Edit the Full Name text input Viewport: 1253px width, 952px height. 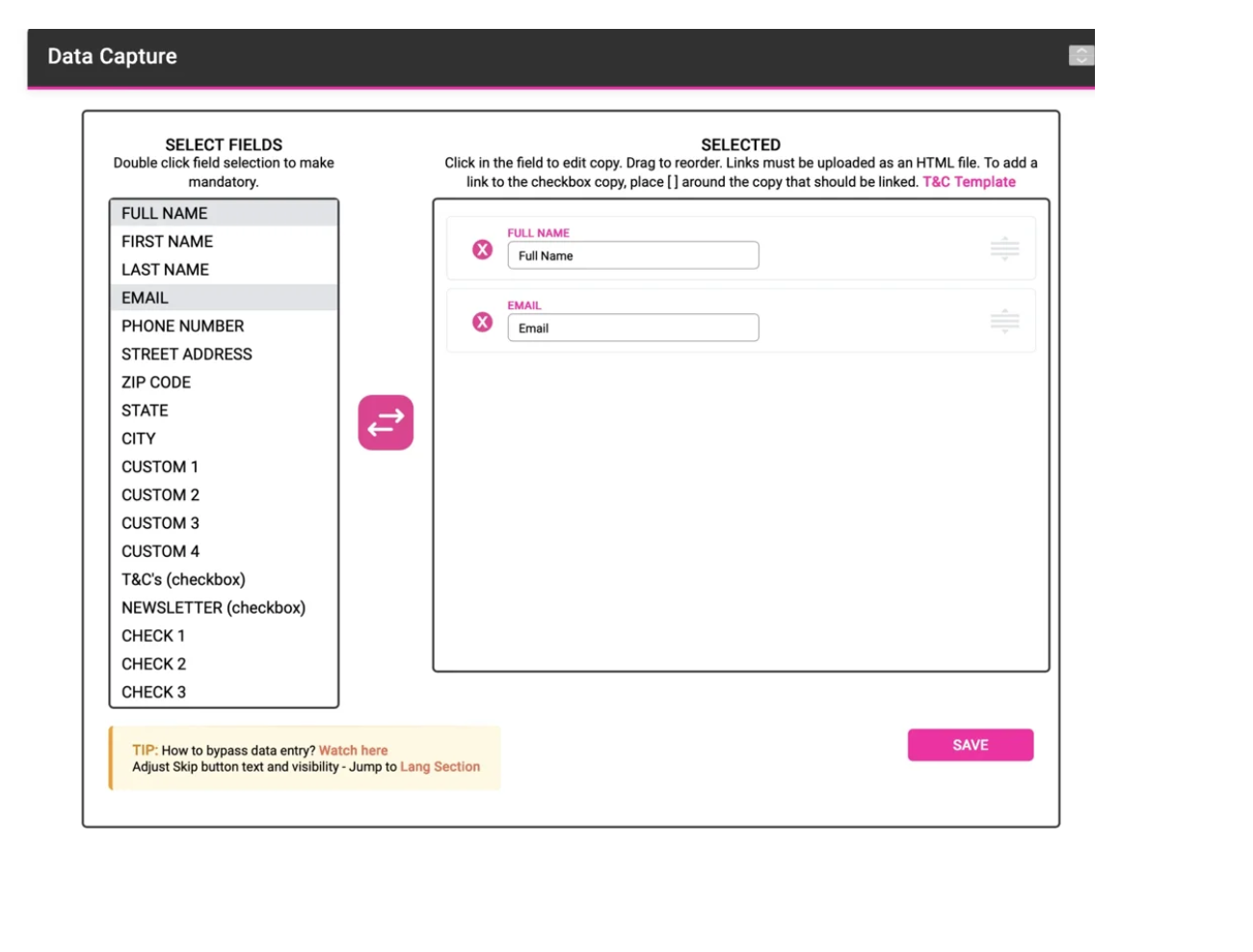click(632, 255)
